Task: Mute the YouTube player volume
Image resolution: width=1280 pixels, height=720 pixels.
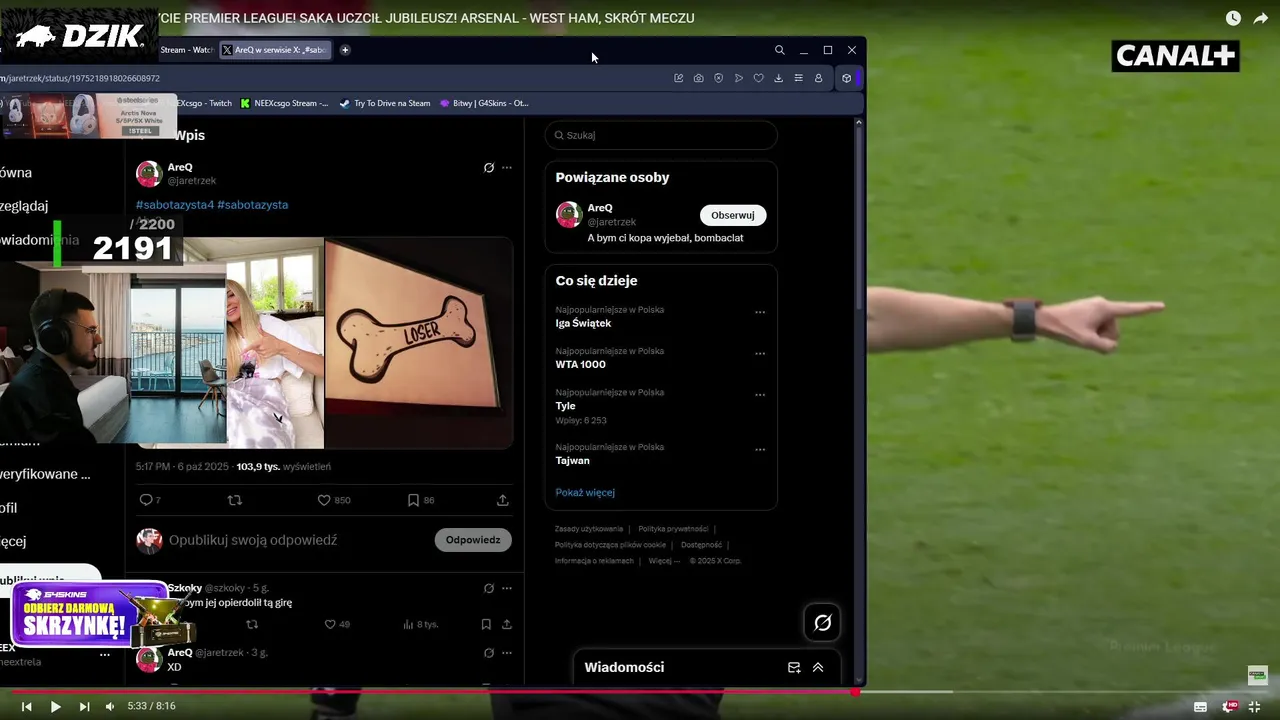Action: click(x=110, y=706)
